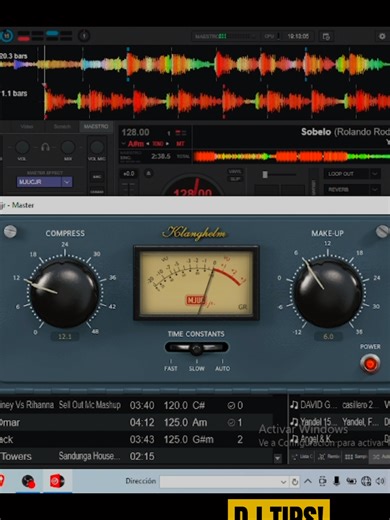Viewport: 390px width, 520px height.
Task: Open the dark vinyl app icon in the taskbar
Action: 28,481
